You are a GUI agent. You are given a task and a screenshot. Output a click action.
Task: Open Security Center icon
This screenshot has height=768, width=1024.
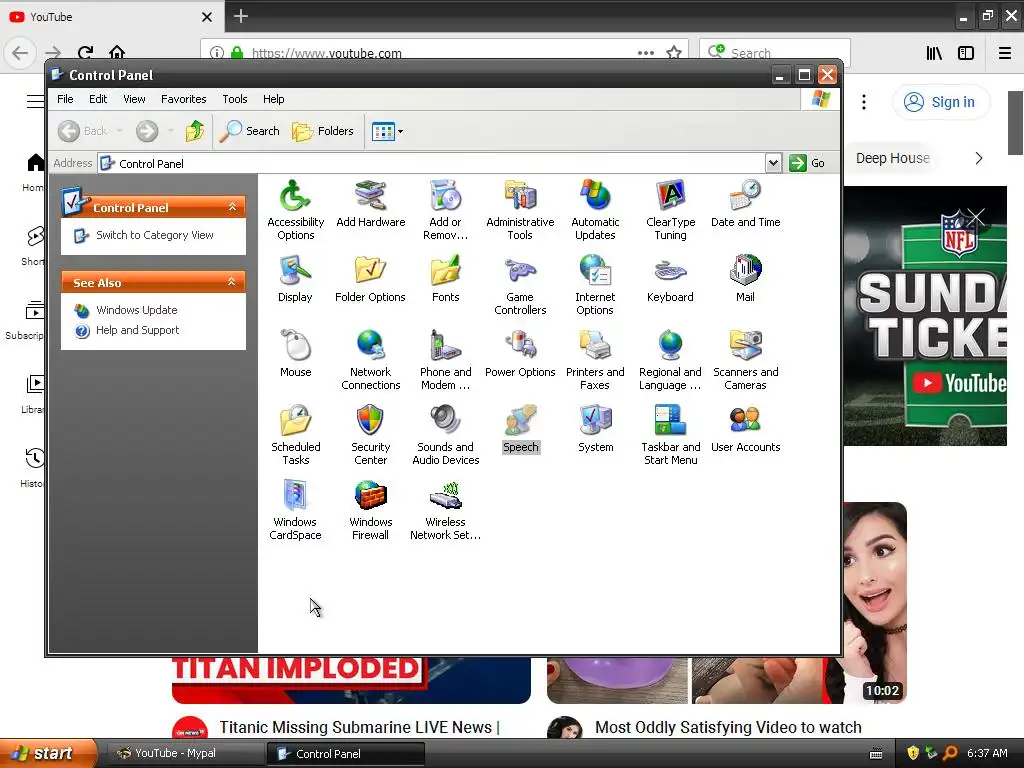370,435
